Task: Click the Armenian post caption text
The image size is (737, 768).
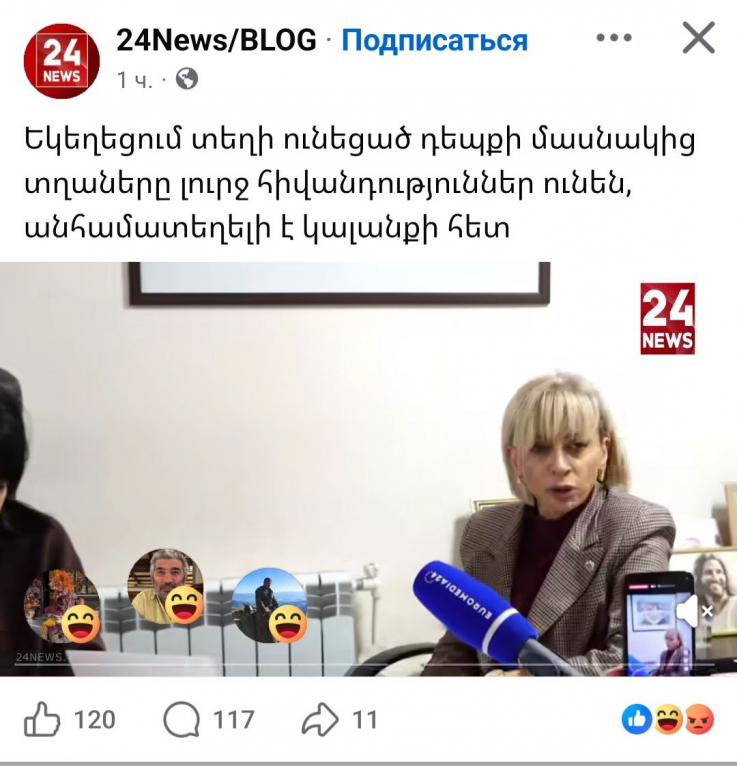Action: click(x=359, y=184)
